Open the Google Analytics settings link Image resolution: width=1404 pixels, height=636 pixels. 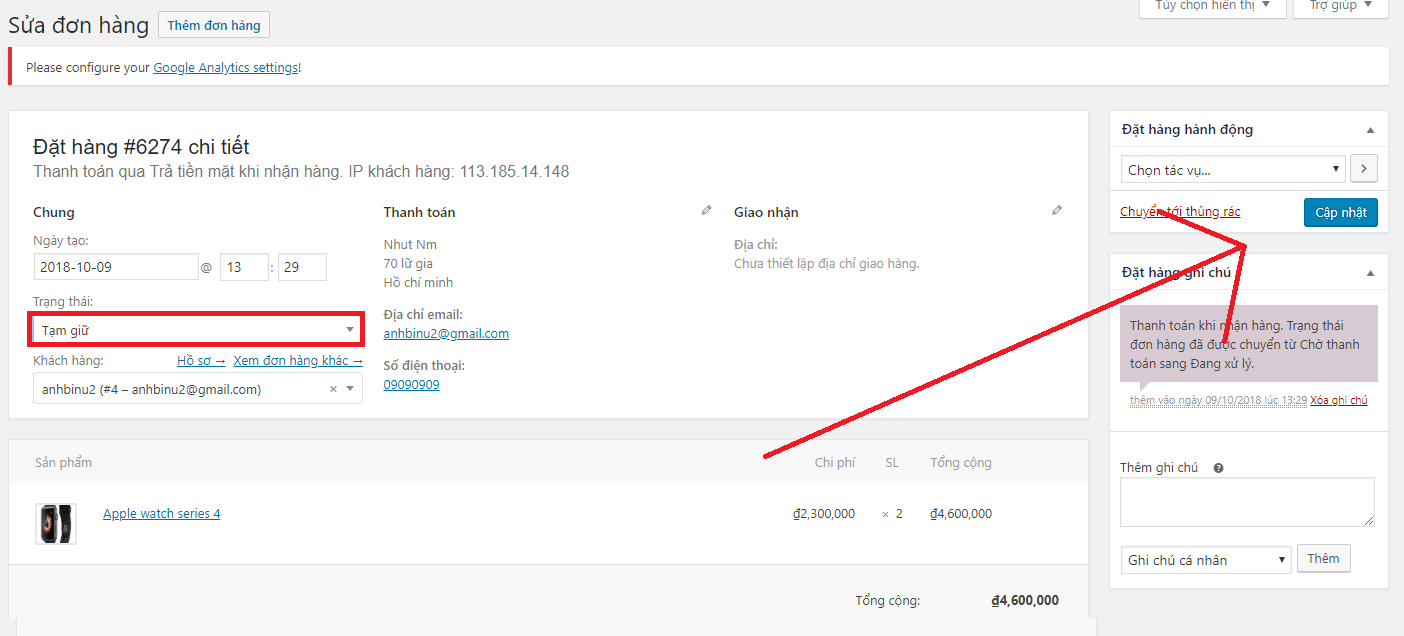tap(225, 68)
